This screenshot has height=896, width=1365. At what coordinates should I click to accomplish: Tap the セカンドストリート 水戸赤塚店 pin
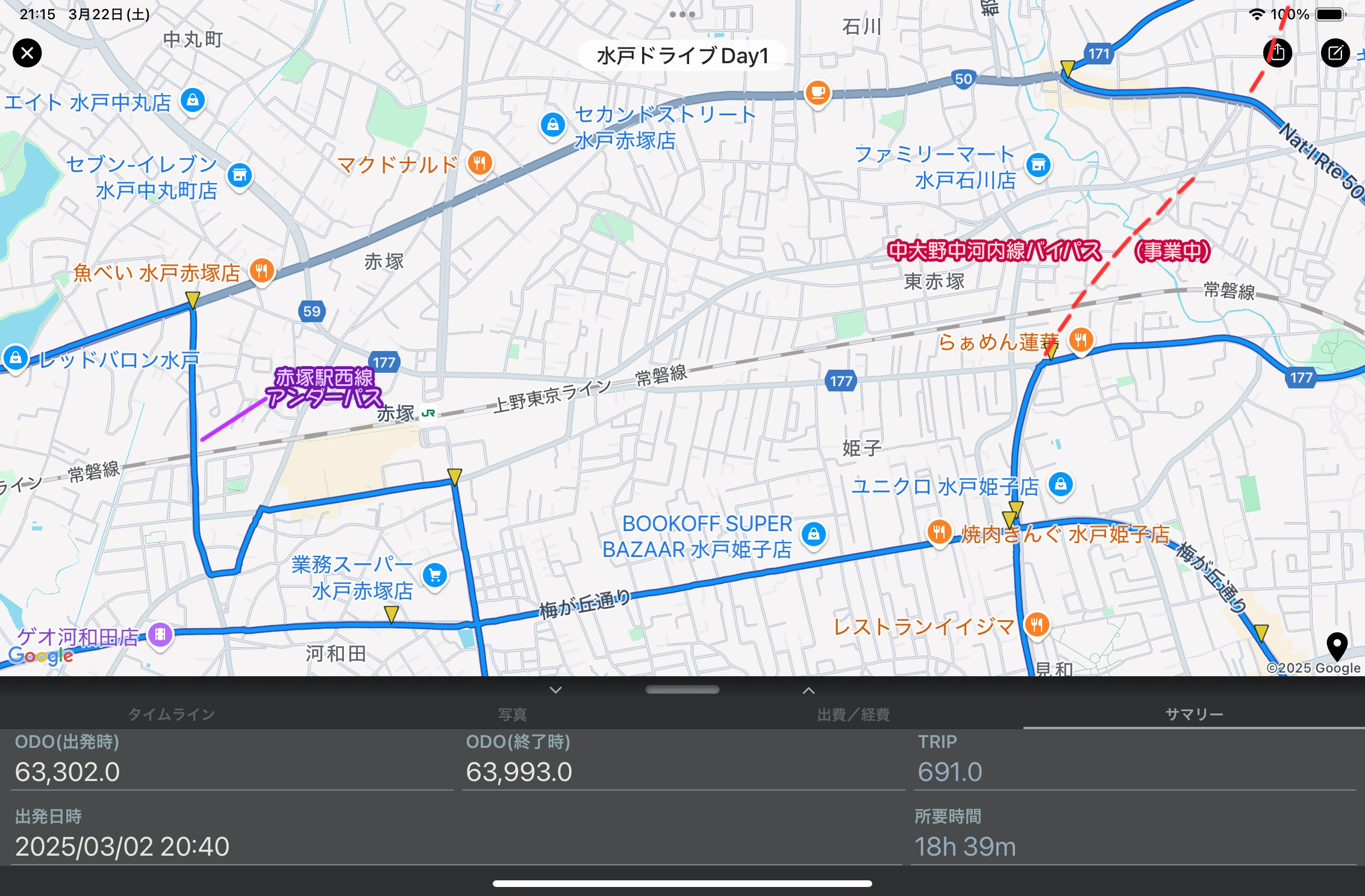pos(553,126)
